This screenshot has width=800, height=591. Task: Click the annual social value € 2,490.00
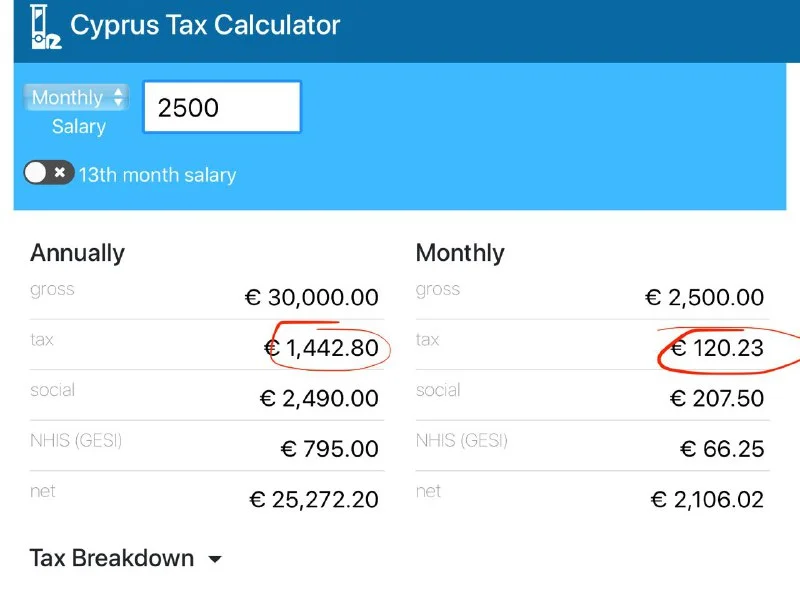(x=319, y=399)
